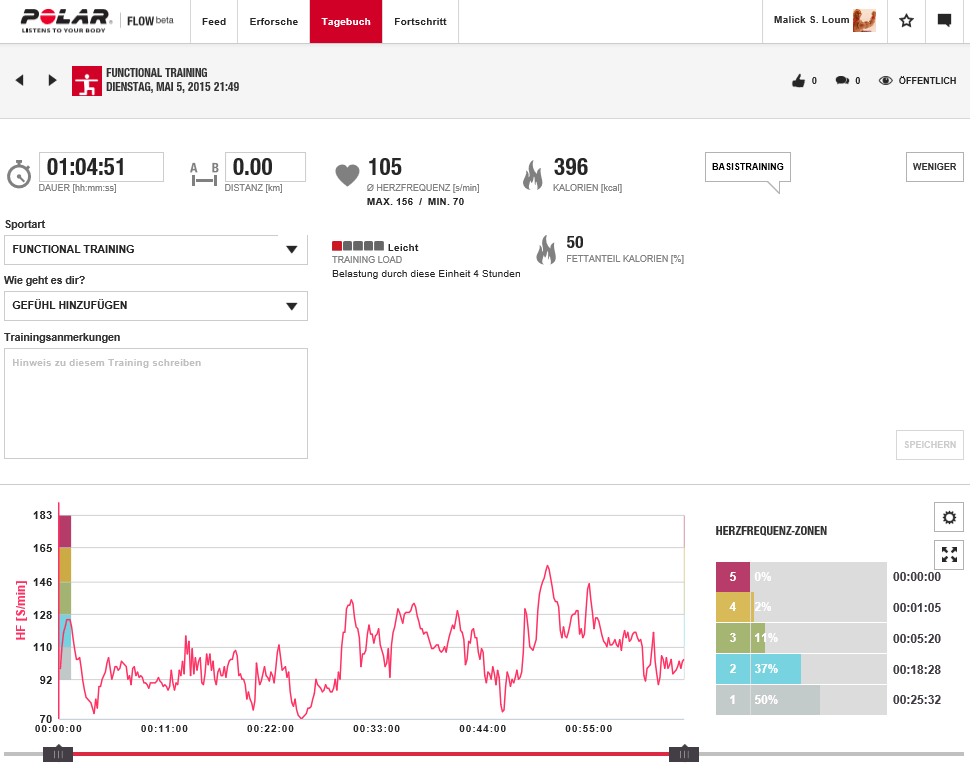Click the thumbs-up like icon
Image resolution: width=970 pixels, height=766 pixels.
pyautogui.click(x=798, y=81)
